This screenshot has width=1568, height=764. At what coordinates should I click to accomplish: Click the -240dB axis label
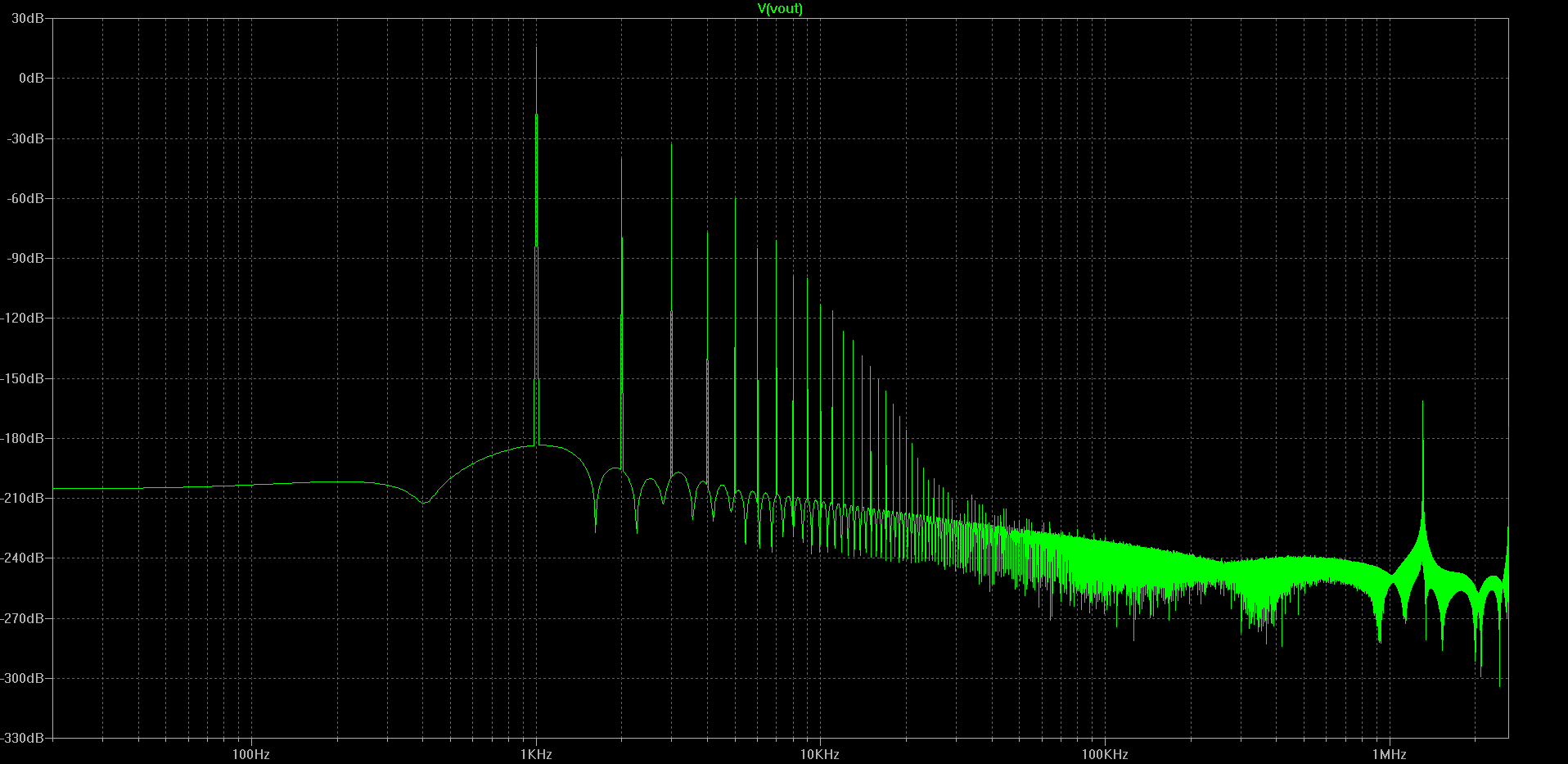coord(22,558)
